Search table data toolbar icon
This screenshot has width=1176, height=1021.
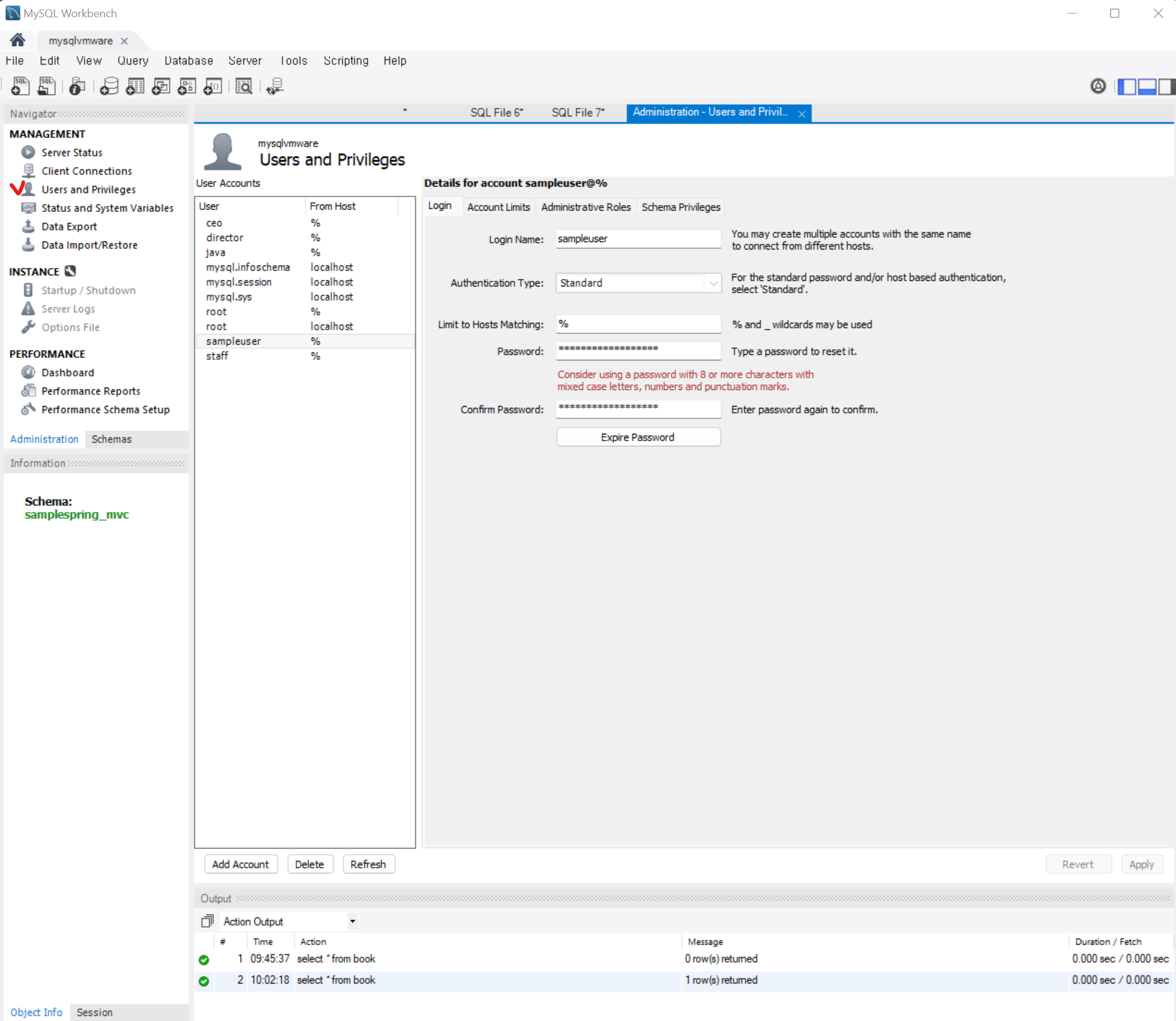pyautogui.click(x=244, y=86)
